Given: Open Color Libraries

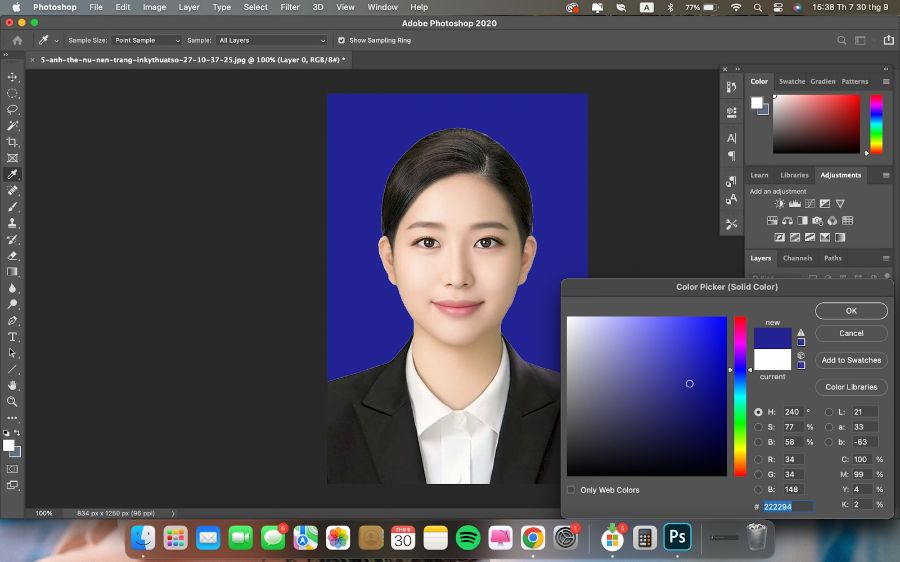Looking at the screenshot, I should coord(851,387).
